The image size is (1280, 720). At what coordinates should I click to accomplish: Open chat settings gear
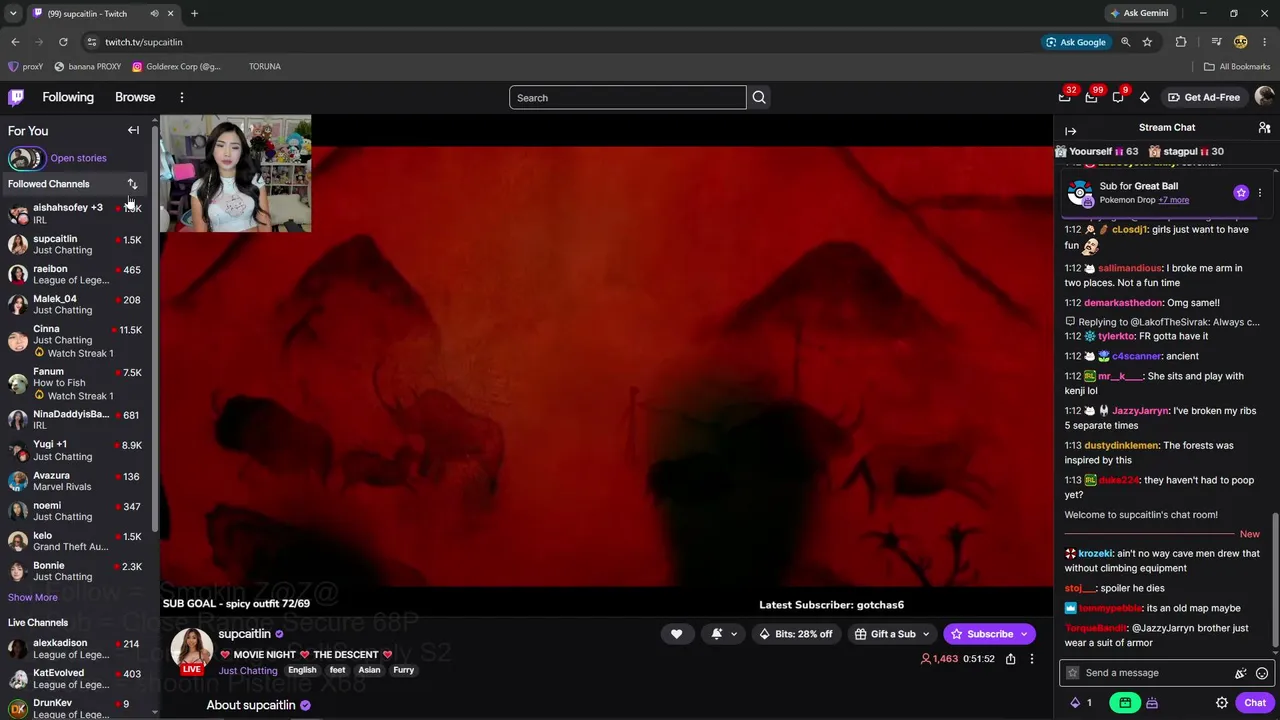pos(1222,703)
